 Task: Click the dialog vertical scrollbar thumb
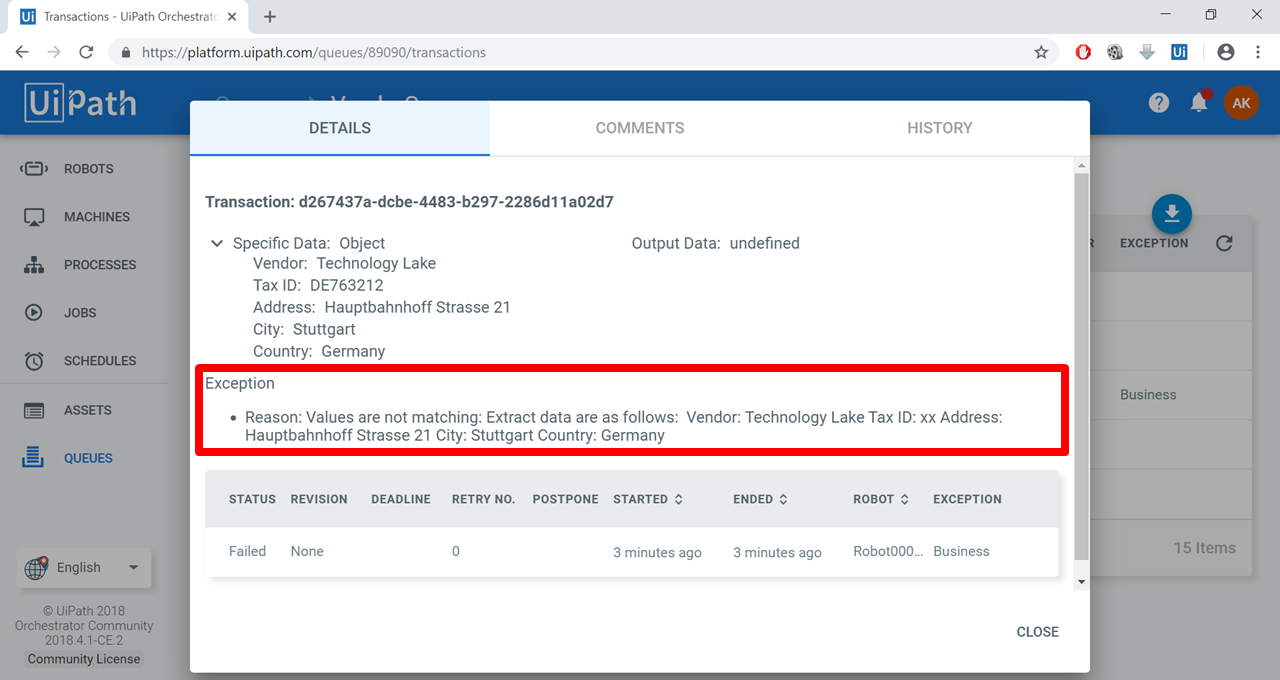point(1081,365)
